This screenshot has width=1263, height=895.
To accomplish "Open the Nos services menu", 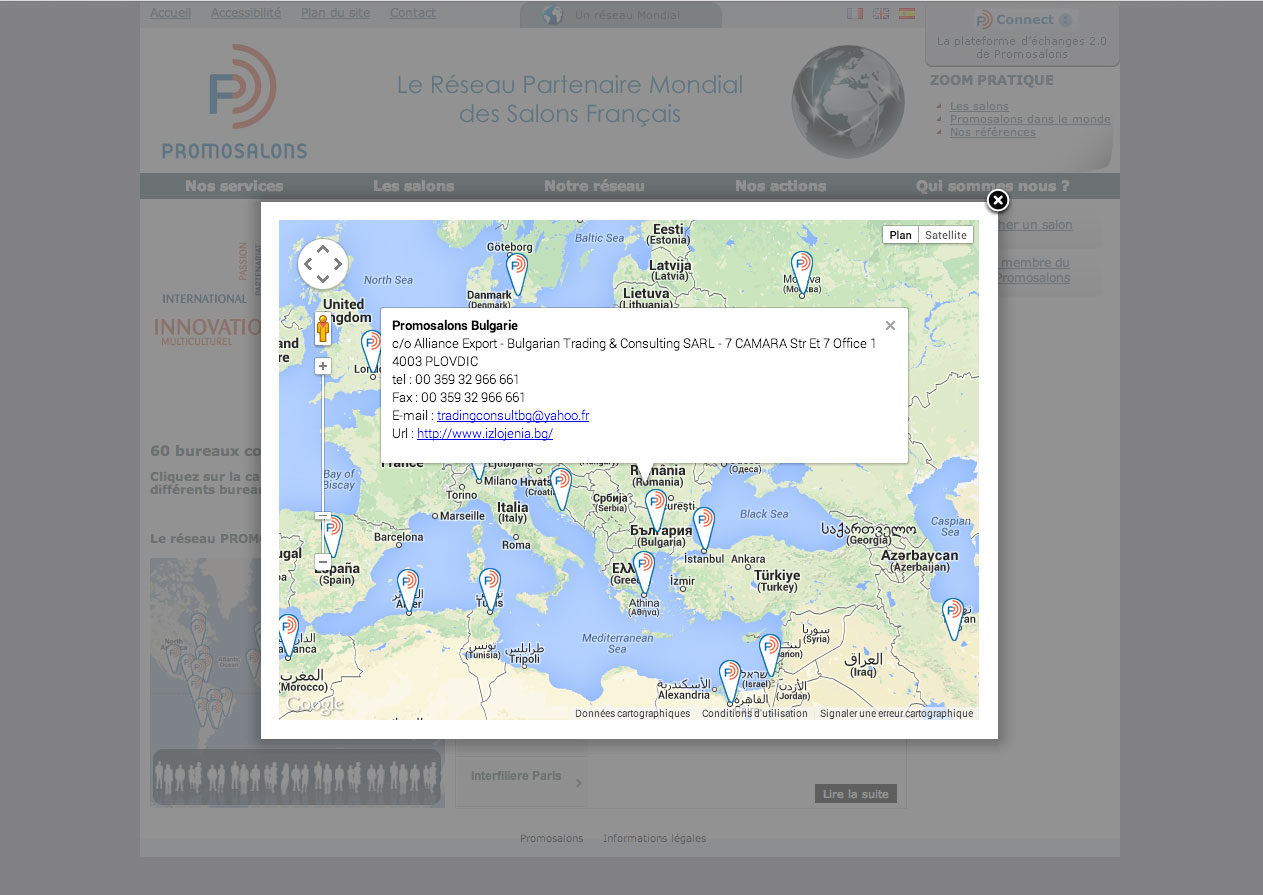I will coord(234,186).
